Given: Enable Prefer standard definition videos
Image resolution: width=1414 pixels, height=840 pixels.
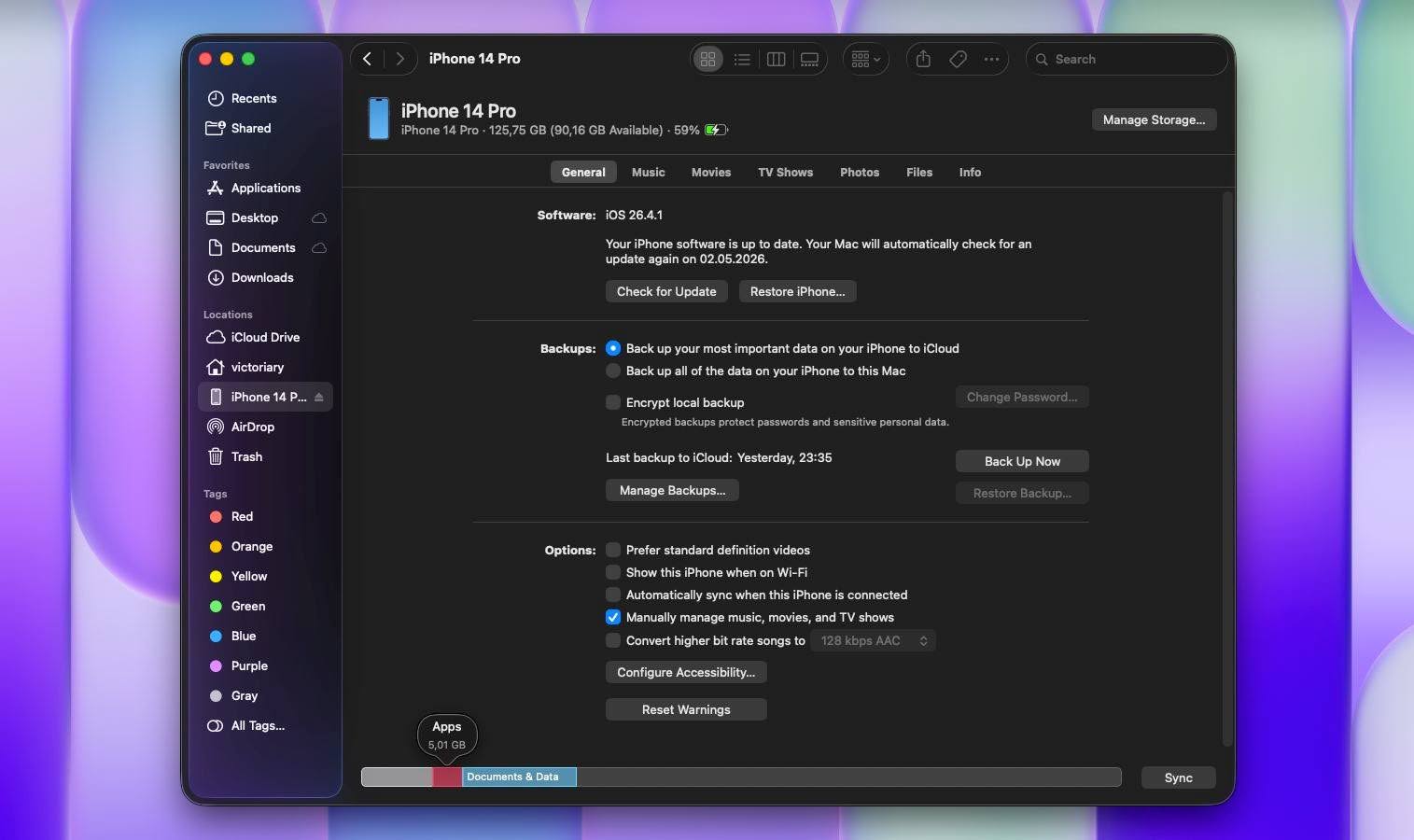Looking at the screenshot, I should (613, 550).
